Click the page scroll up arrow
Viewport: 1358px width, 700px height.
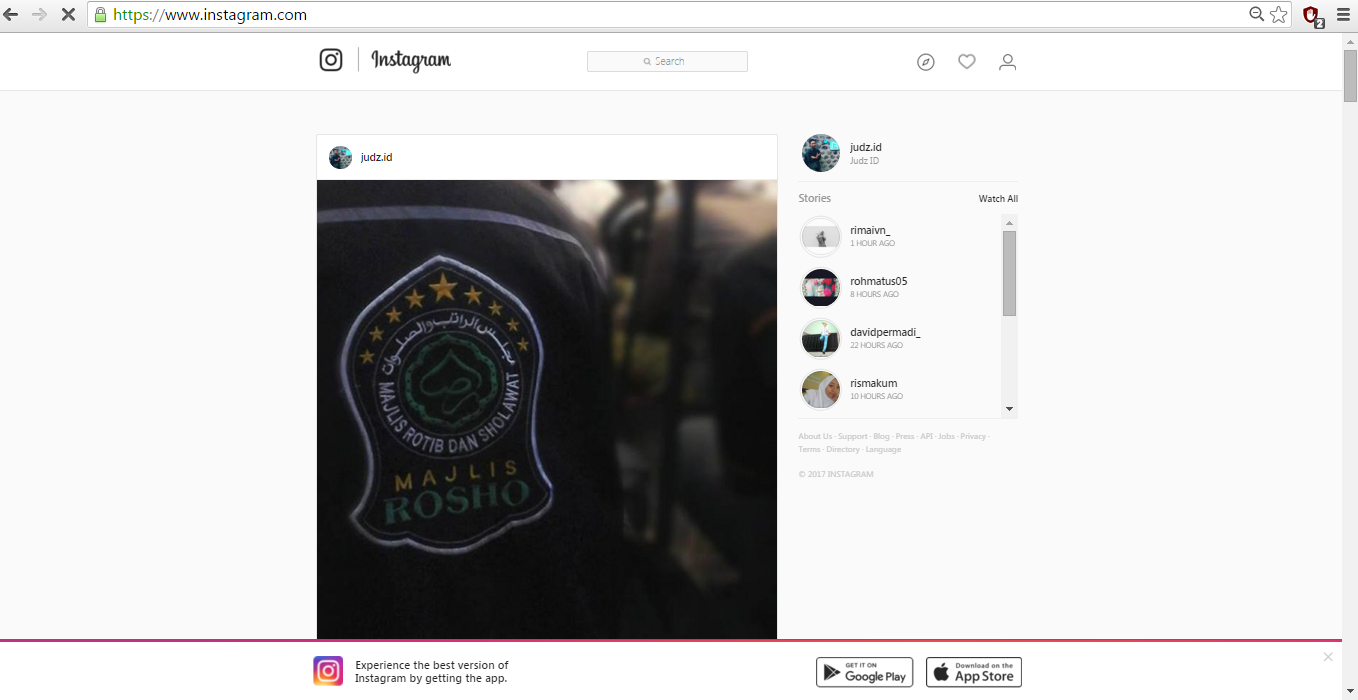pyautogui.click(x=1350, y=41)
